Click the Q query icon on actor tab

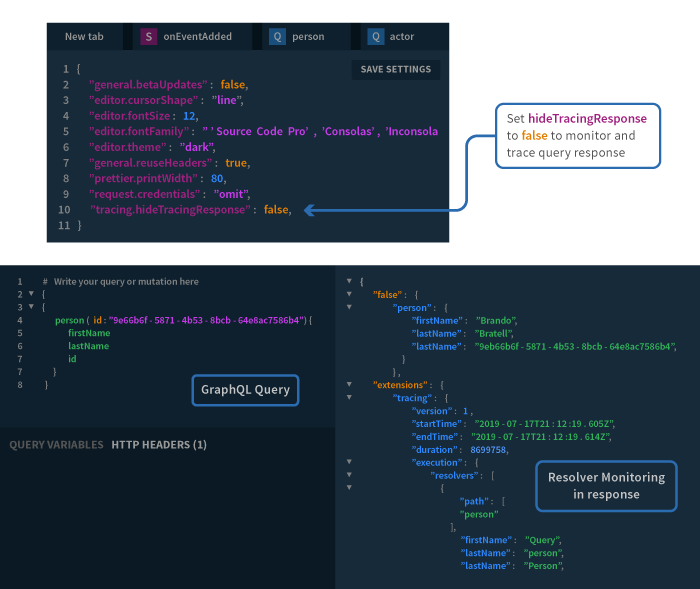(x=375, y=37)
